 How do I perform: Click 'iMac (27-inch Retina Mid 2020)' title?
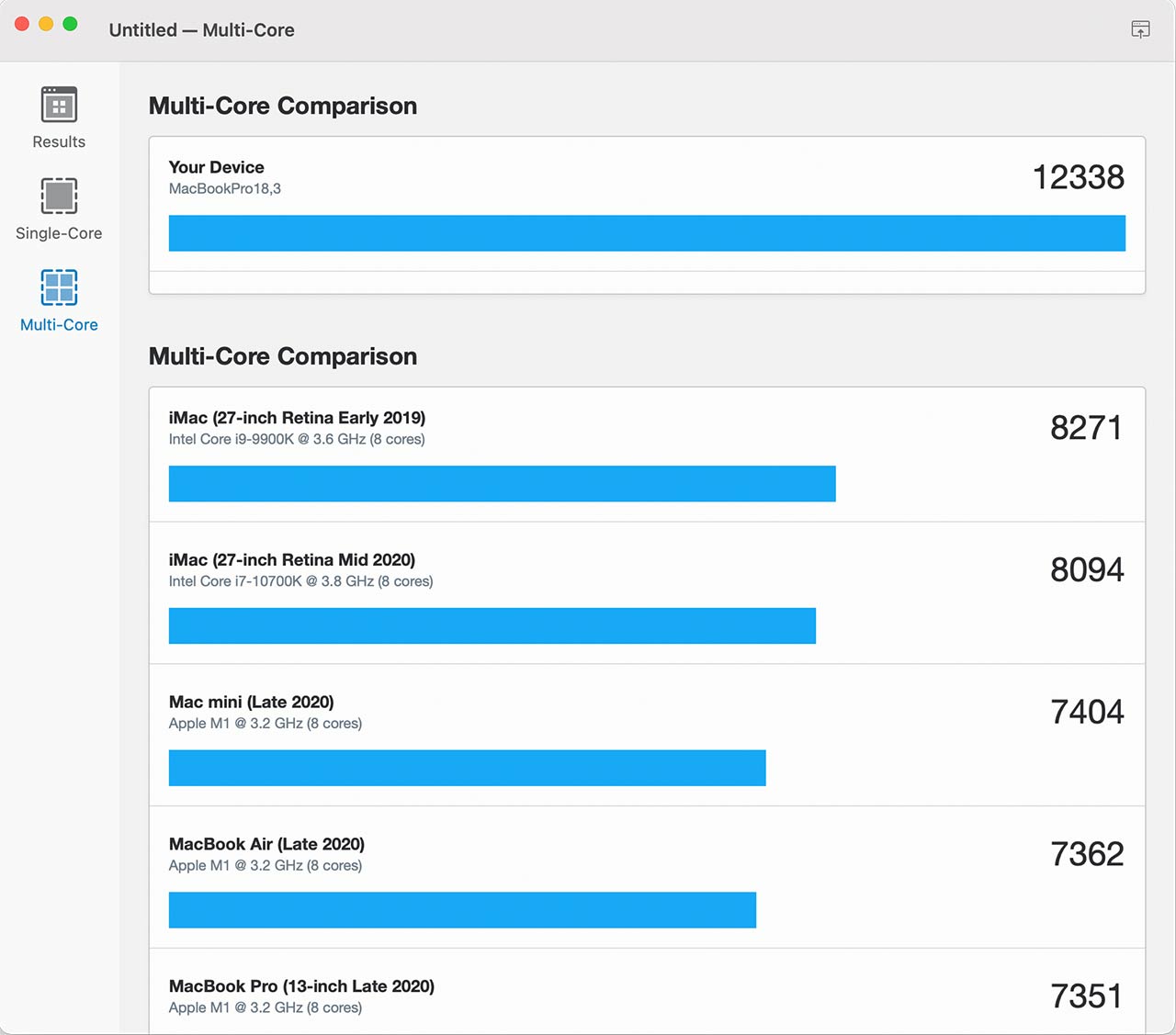coord(292,560)
